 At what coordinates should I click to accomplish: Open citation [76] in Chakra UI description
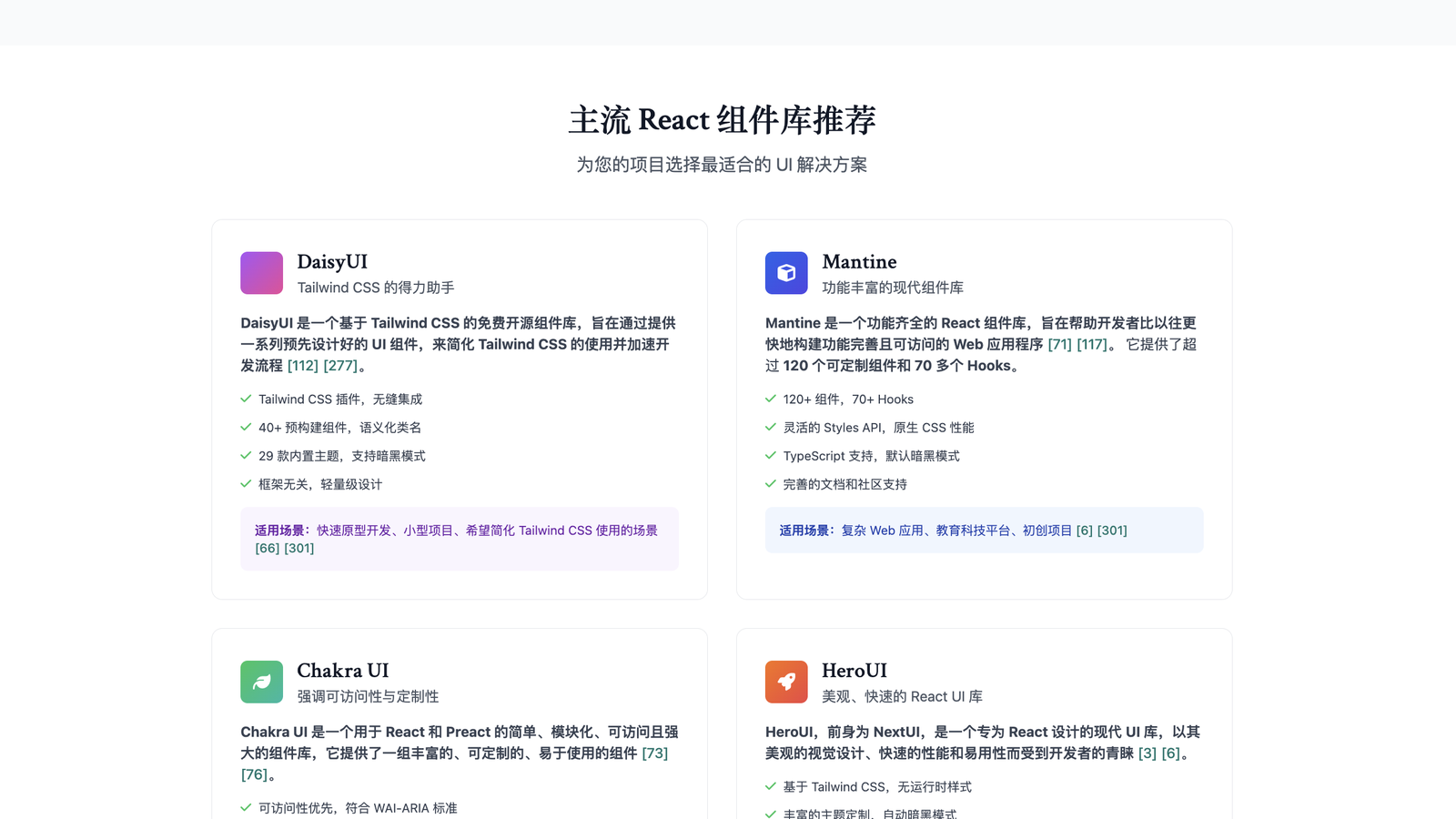(255, 774)
